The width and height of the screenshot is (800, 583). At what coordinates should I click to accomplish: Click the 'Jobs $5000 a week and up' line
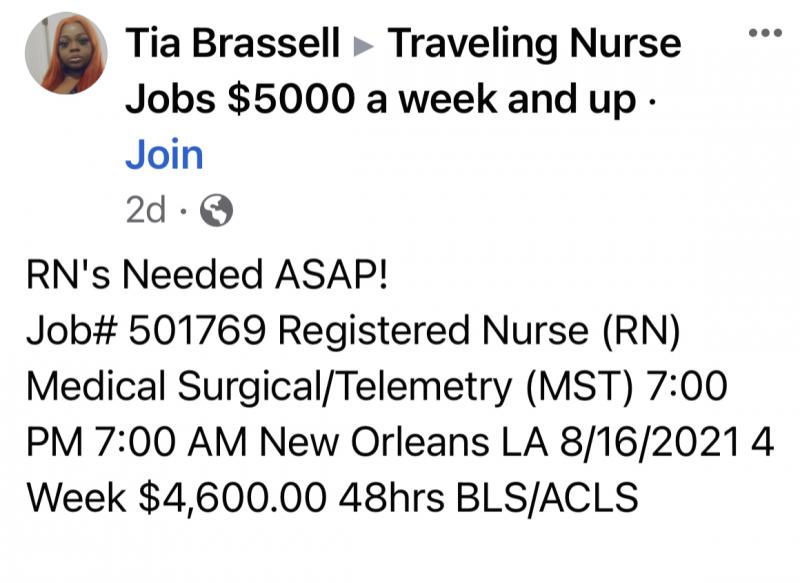point(381,99)
